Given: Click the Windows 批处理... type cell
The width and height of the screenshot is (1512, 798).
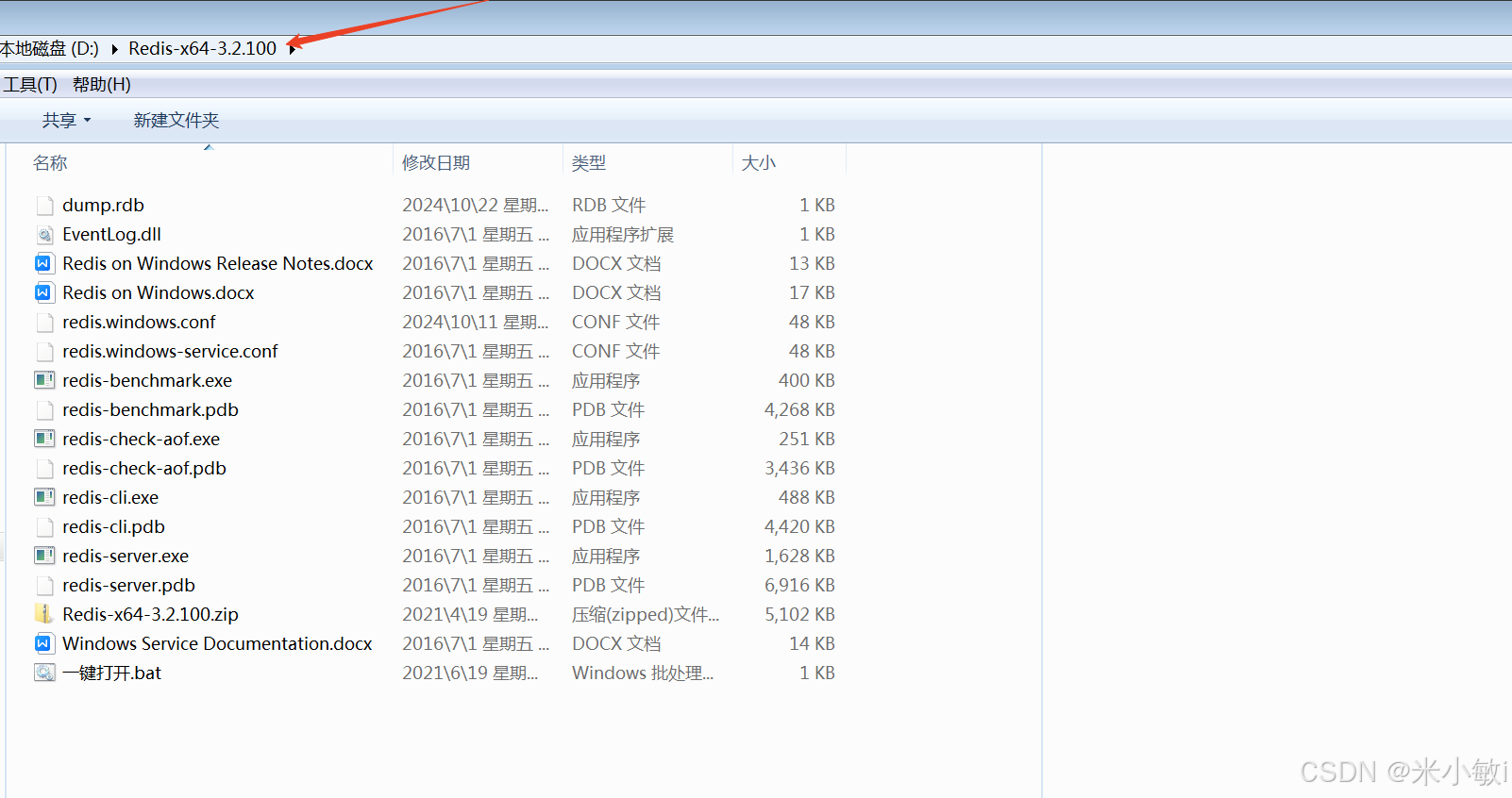Looking at the screenshot, I should 643,673.
